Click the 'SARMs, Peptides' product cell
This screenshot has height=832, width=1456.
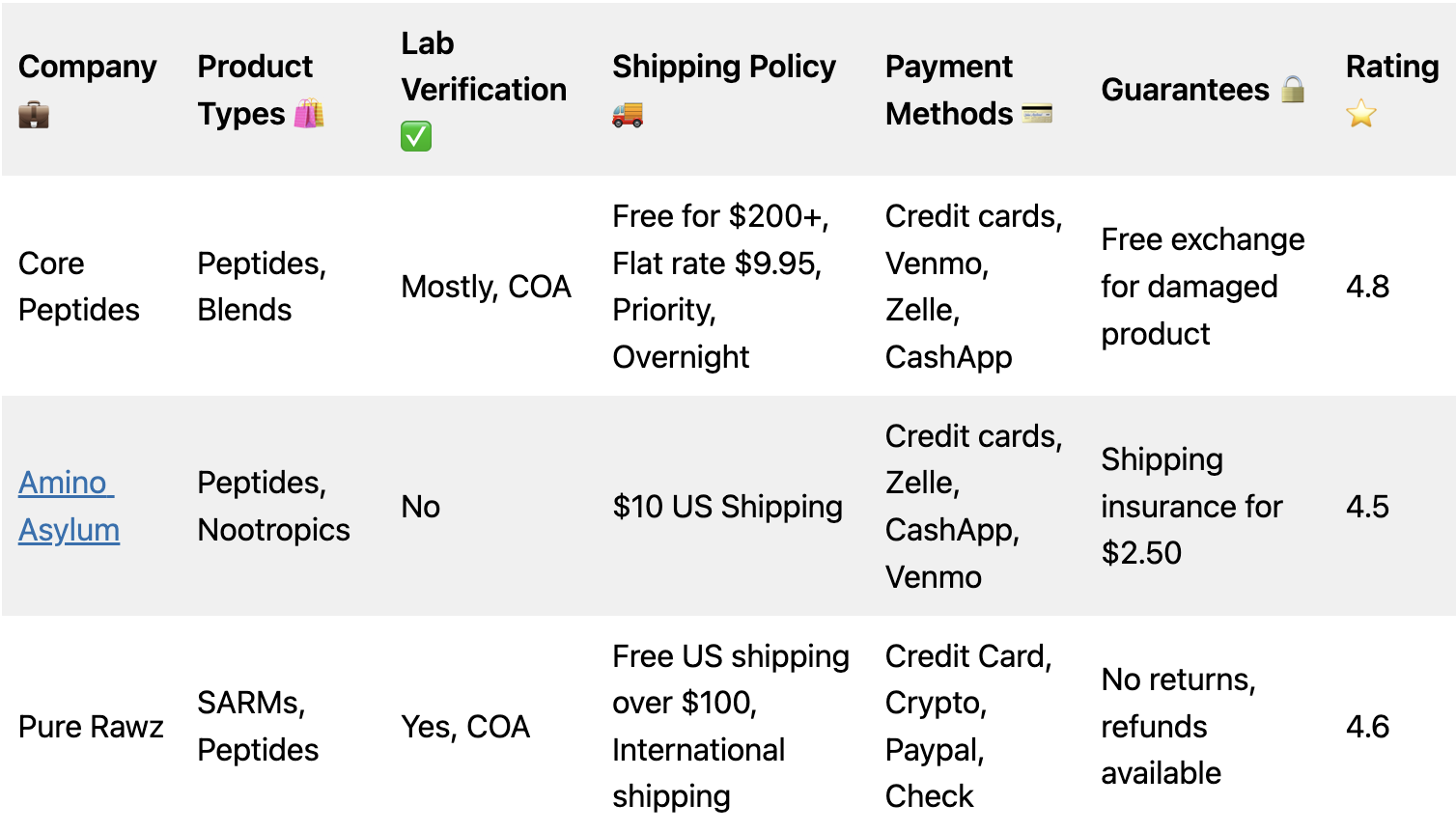258,727
